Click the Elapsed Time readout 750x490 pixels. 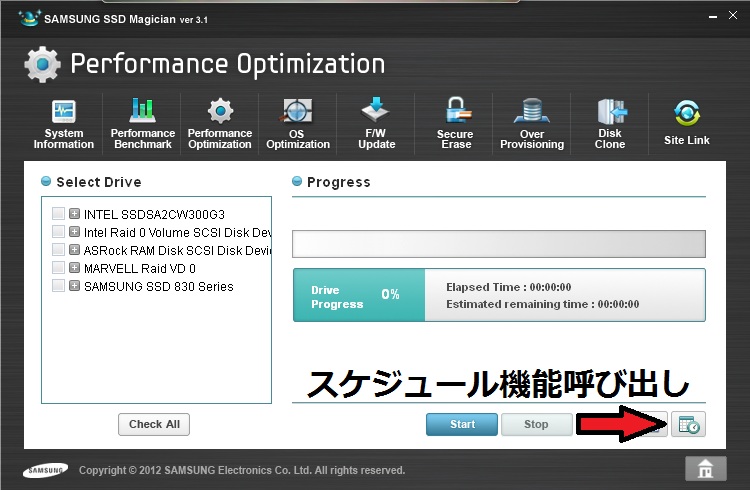point(508,287)
